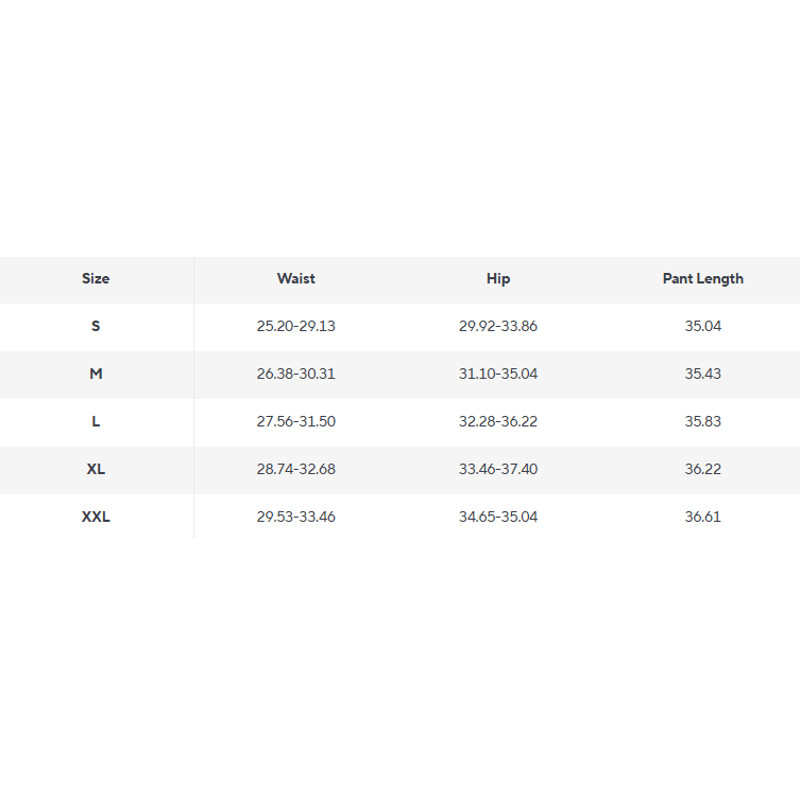Click waist measurement 28.74-32.68
The width and height of the screenshot is (800, 800).
click(296, 469)
